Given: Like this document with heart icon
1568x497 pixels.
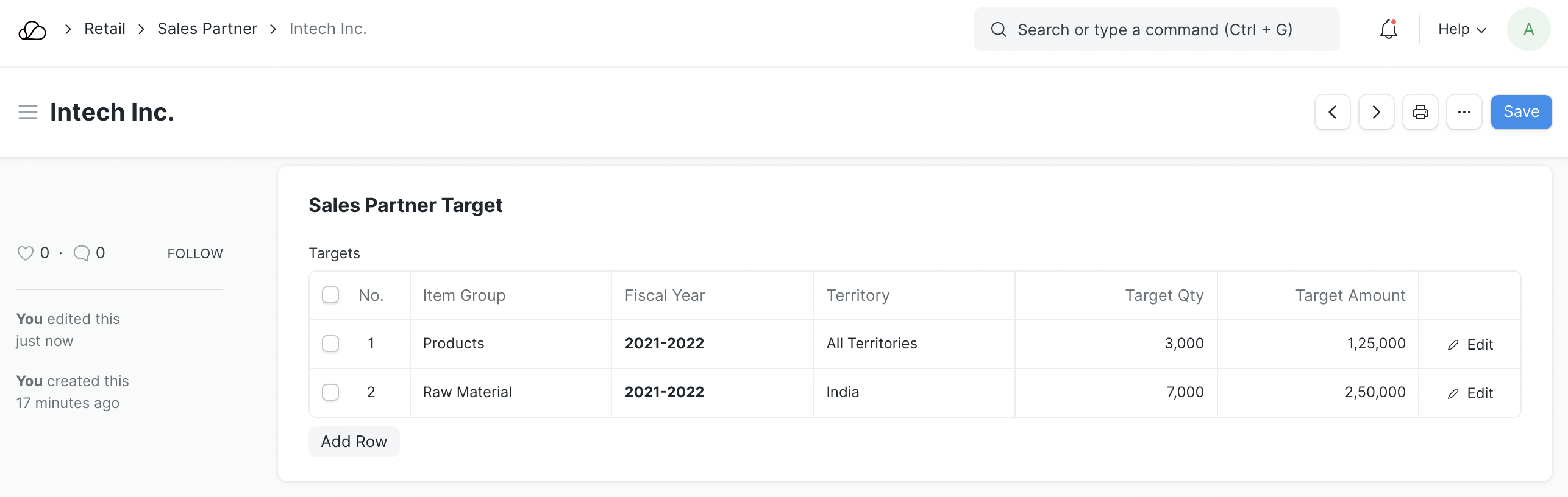Looking at the screenshot, I should pyautogui.click(x=26, y=253).
